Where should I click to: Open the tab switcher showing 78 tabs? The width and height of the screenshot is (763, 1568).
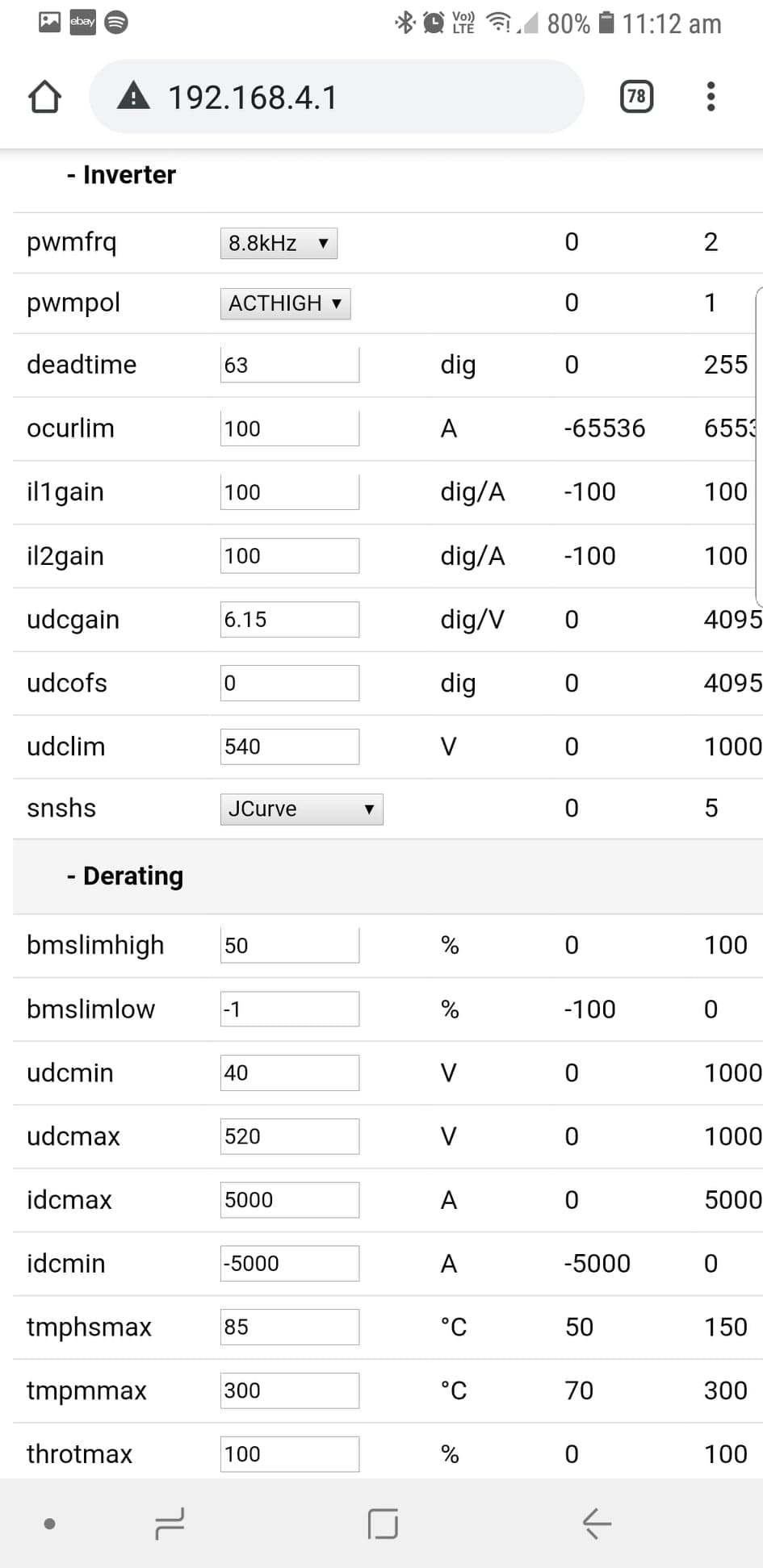(x=636, y=97)
